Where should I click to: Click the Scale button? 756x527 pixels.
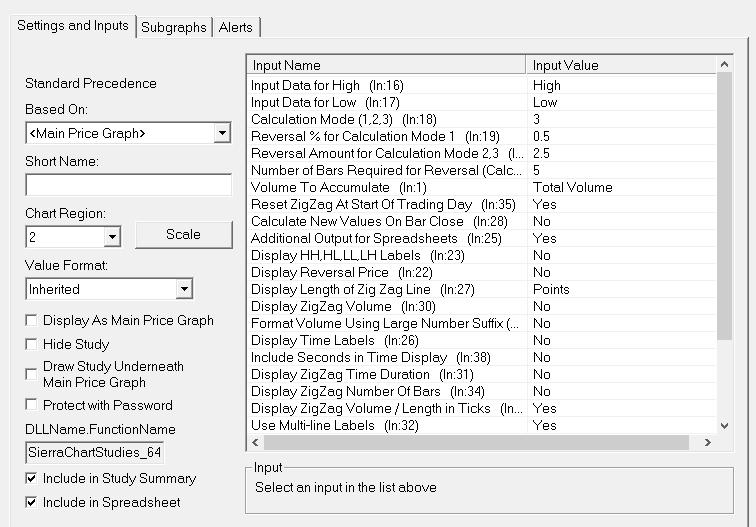[x=184, y=235]
